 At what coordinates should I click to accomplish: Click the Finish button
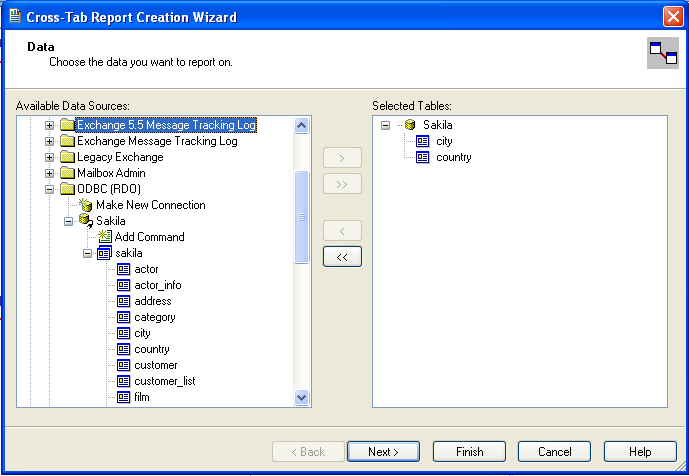point(469,452)
